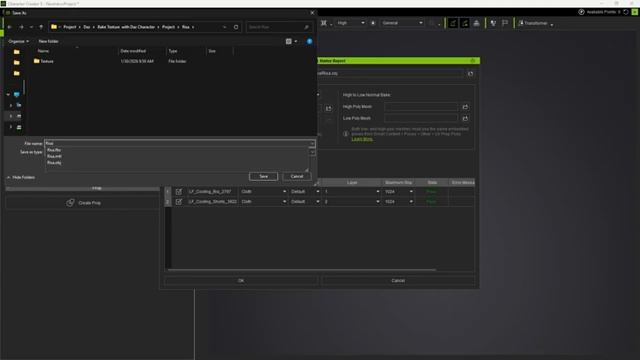Sort files by Name column
640x360 pixels.
pyautogui.click(x=43, y=51)
